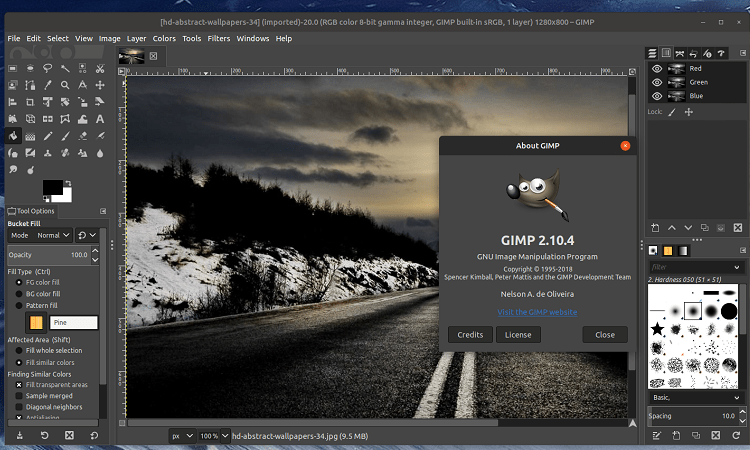
Task: Duplicate the selected channel
Action: (x=705, y=228)
